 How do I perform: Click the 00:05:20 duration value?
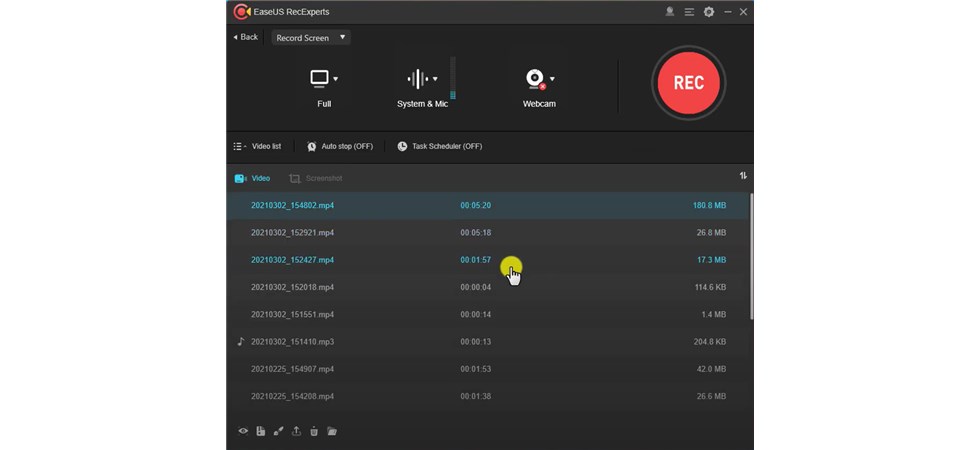point(476,206)
